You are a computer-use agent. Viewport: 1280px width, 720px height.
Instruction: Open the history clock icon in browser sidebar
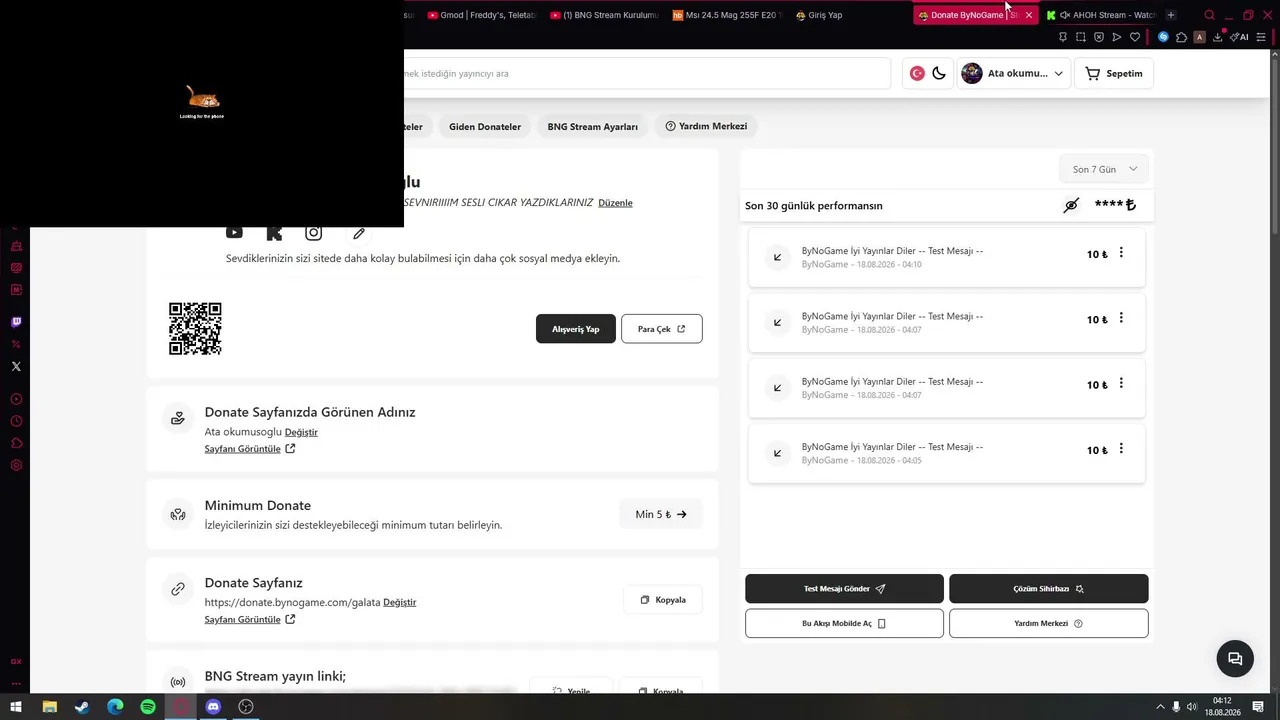pyautogui.click(x=16, y=421)
